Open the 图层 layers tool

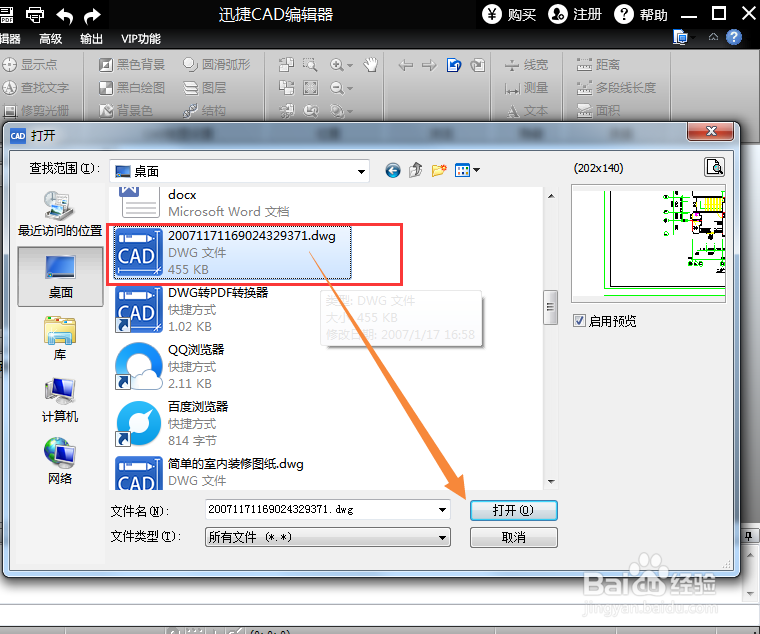point(205,88)
